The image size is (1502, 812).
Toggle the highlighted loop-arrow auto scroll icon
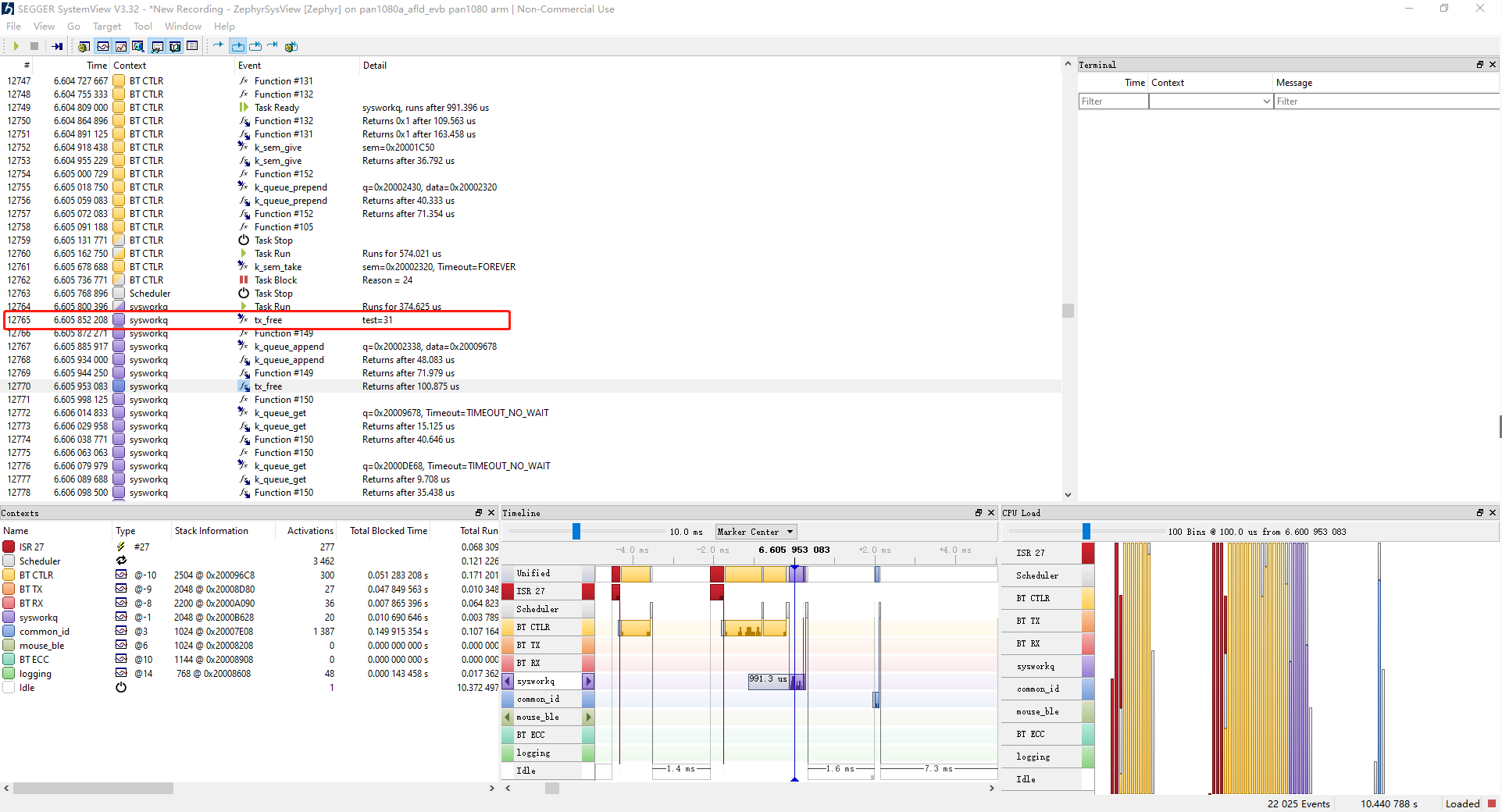tap(237, 47)
